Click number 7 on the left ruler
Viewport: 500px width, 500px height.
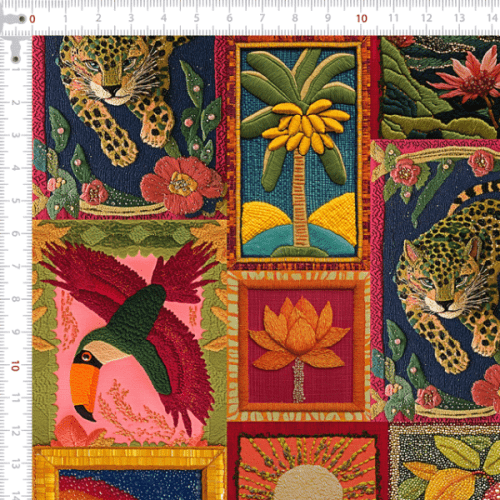(x=15, y=266)
